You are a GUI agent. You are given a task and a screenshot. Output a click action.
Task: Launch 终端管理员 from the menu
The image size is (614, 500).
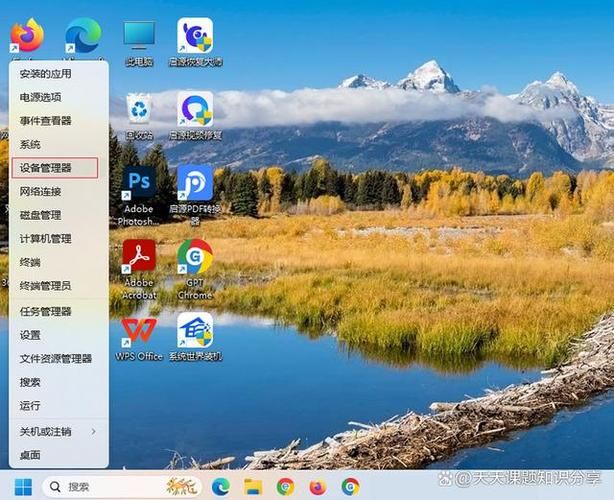pyautogui.click(x=59, y=286)
